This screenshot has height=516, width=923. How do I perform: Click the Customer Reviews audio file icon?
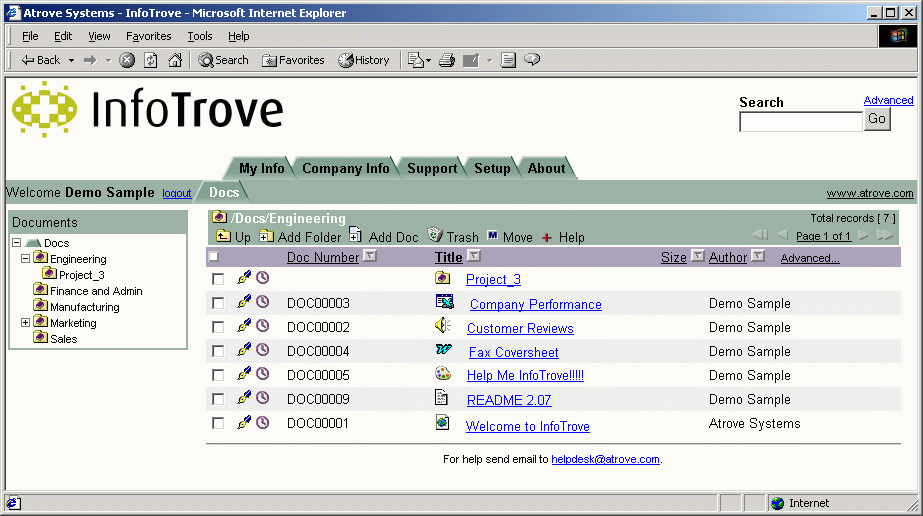coord(443,325)
